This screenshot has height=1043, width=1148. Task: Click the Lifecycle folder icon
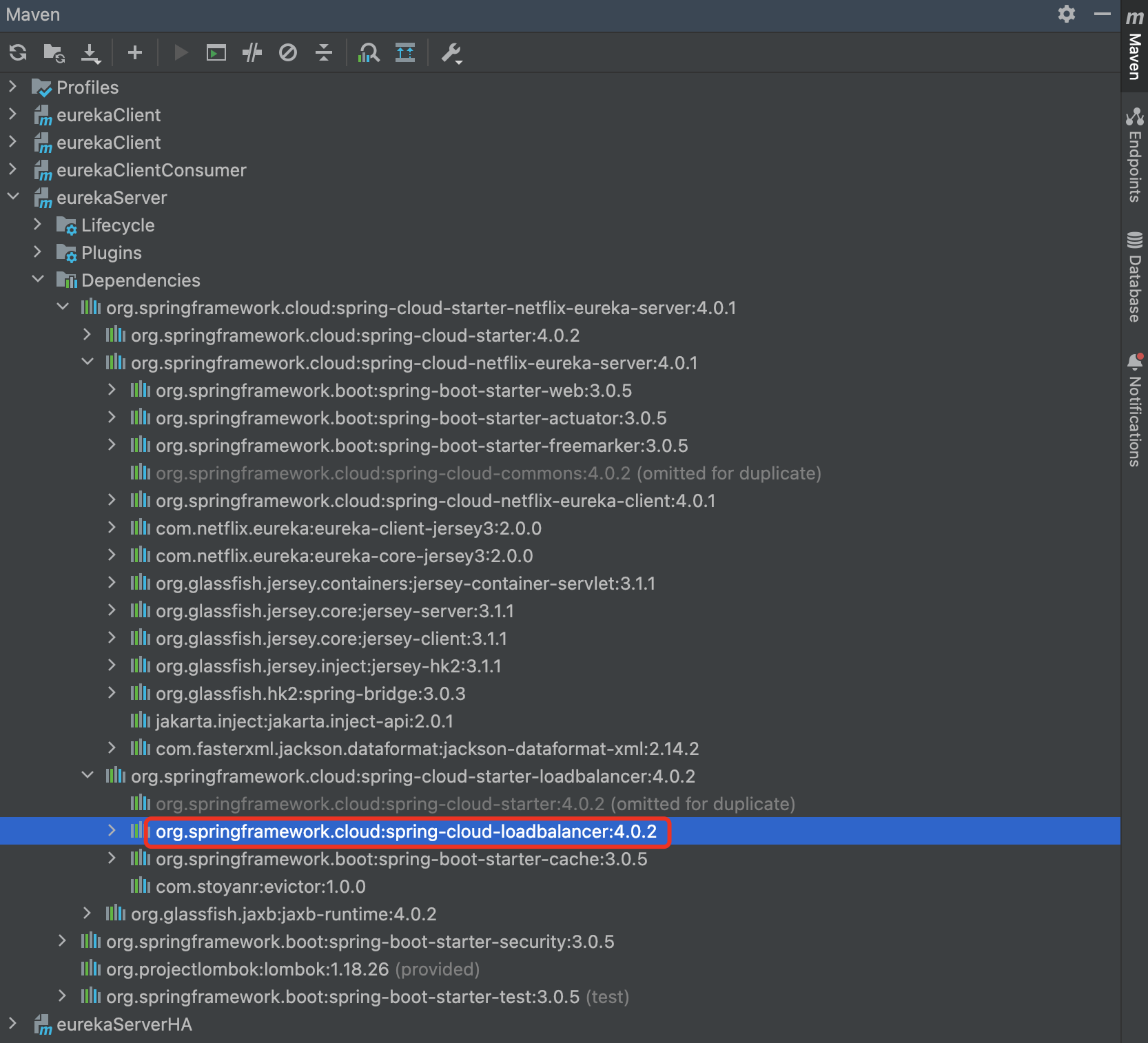tap(66, 225)
